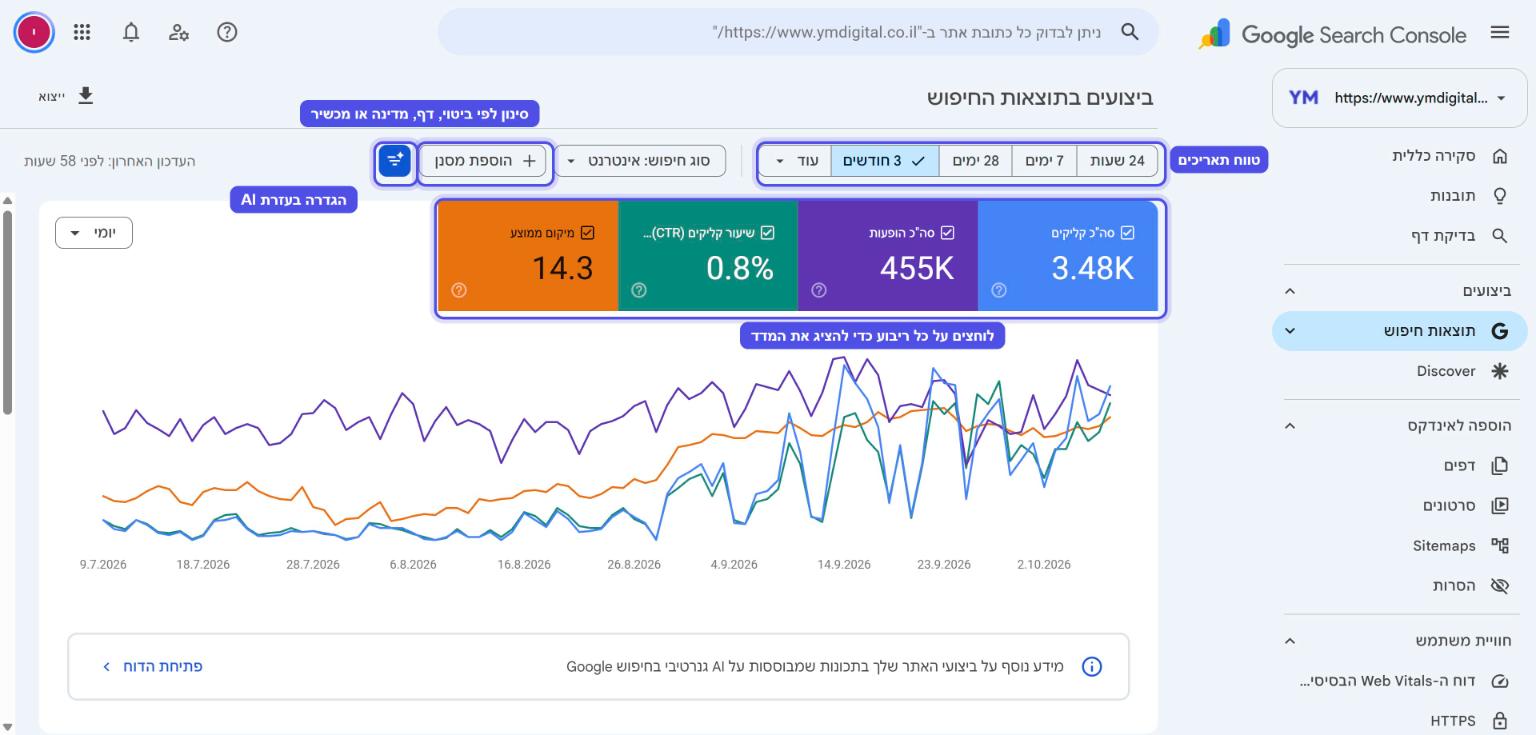Open the property selector for ymdigital site
1536x735 pixels.
pyautogui.click(x=1400, y=98)
